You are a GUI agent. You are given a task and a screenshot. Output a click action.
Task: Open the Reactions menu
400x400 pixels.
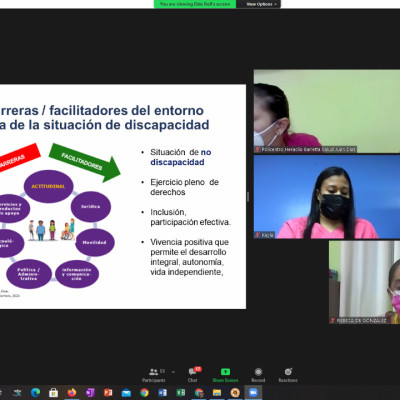pyautogui.click(x=288, y=375)
